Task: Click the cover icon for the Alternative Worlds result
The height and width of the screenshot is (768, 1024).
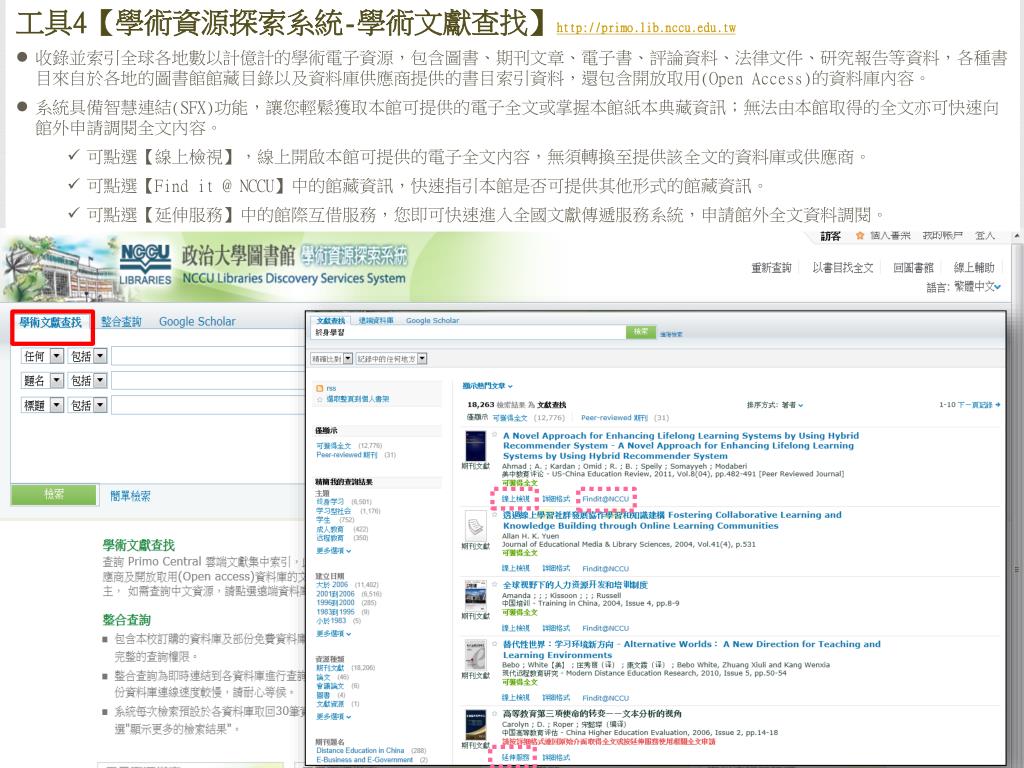Action: (x=477, y=656)
